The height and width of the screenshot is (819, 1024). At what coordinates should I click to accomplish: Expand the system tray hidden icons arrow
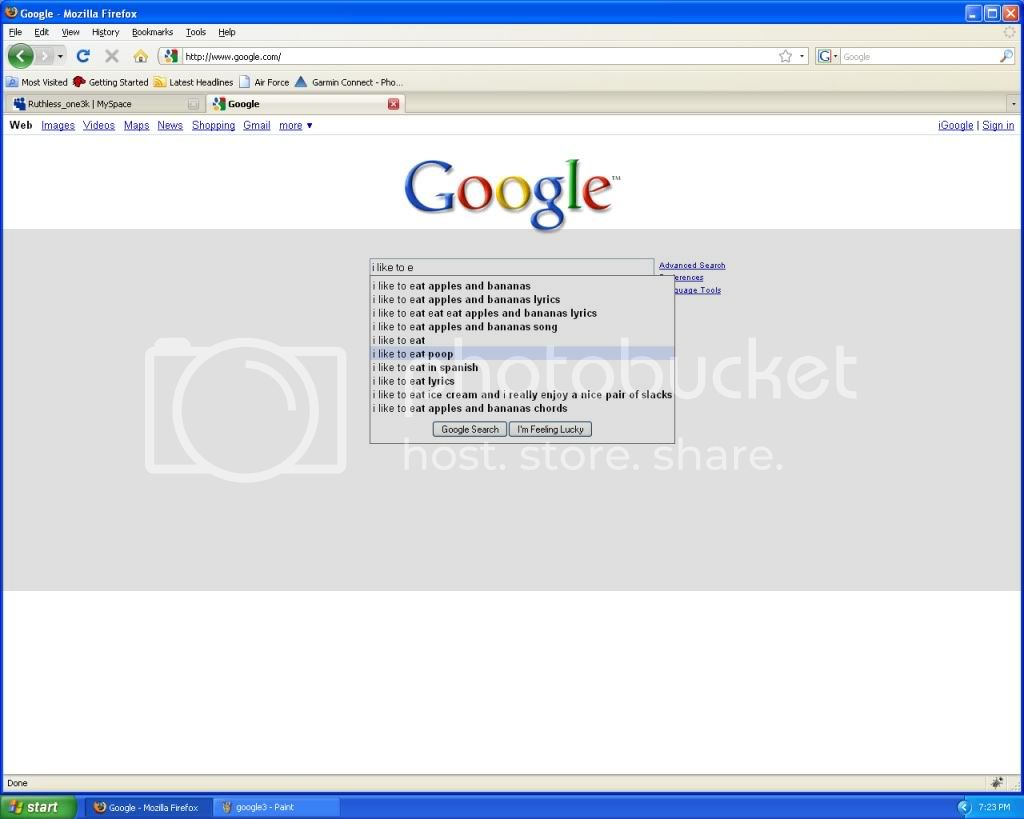965,807
